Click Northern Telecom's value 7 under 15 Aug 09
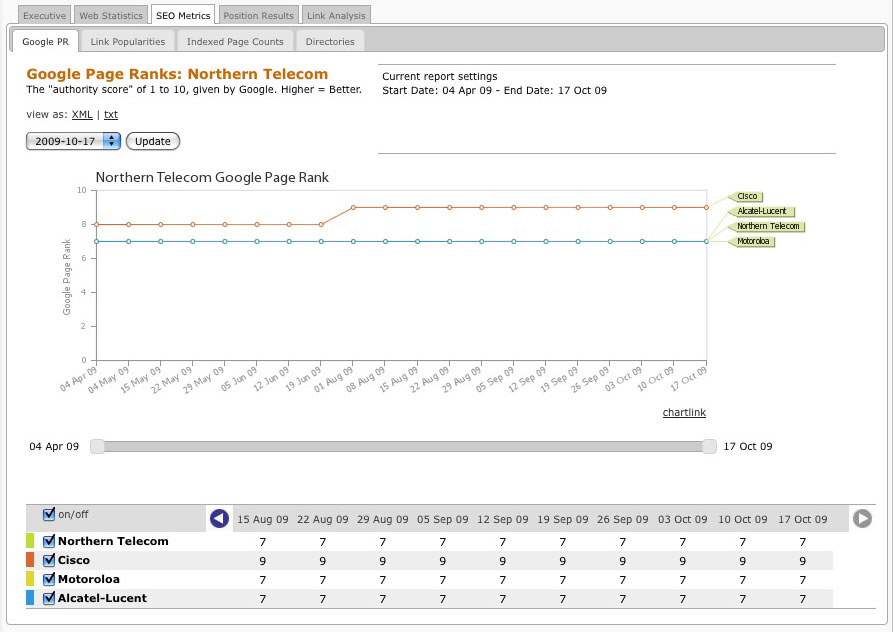 coord(263,542)
